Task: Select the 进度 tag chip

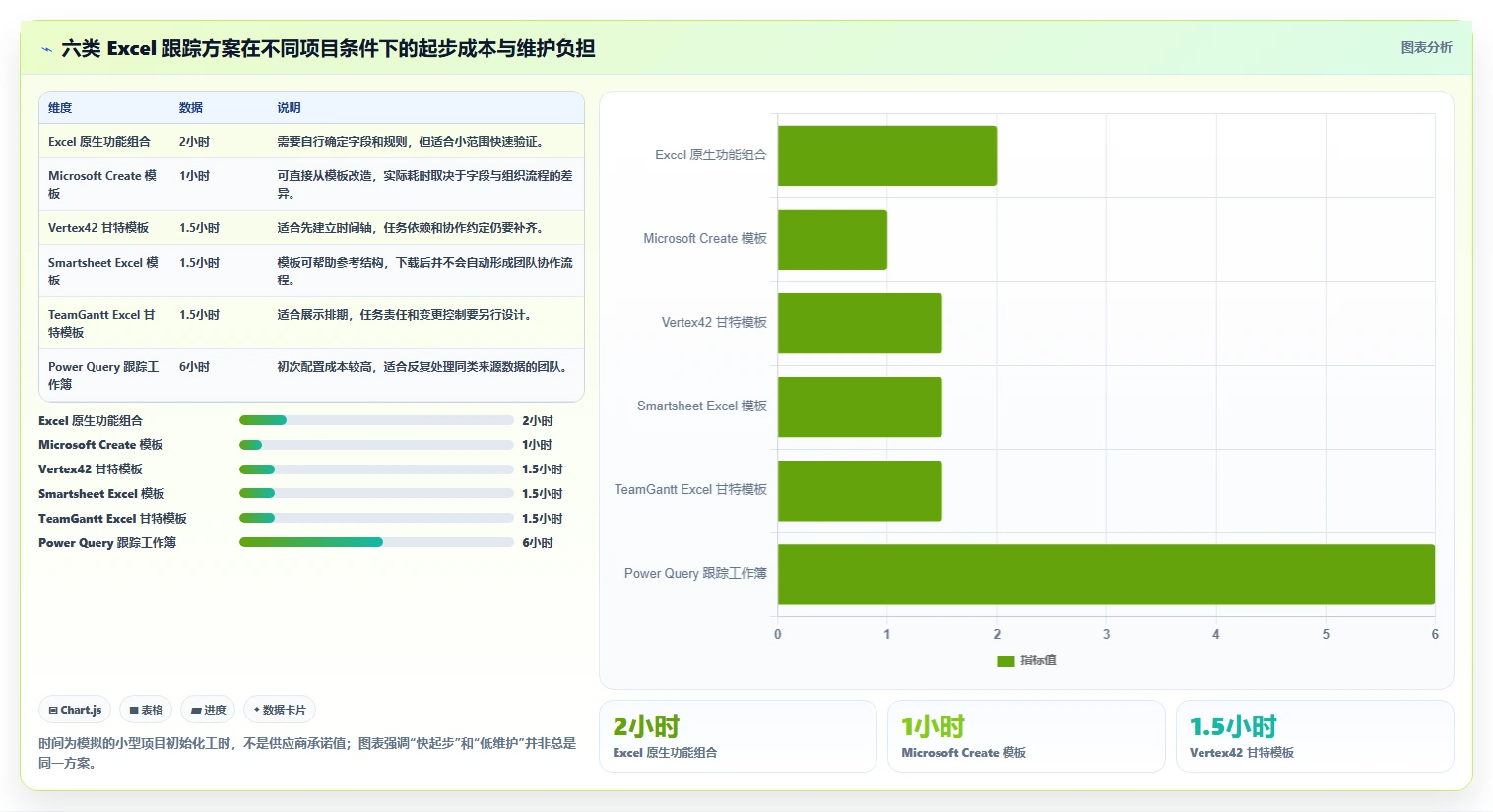Action: coord(208,710)
